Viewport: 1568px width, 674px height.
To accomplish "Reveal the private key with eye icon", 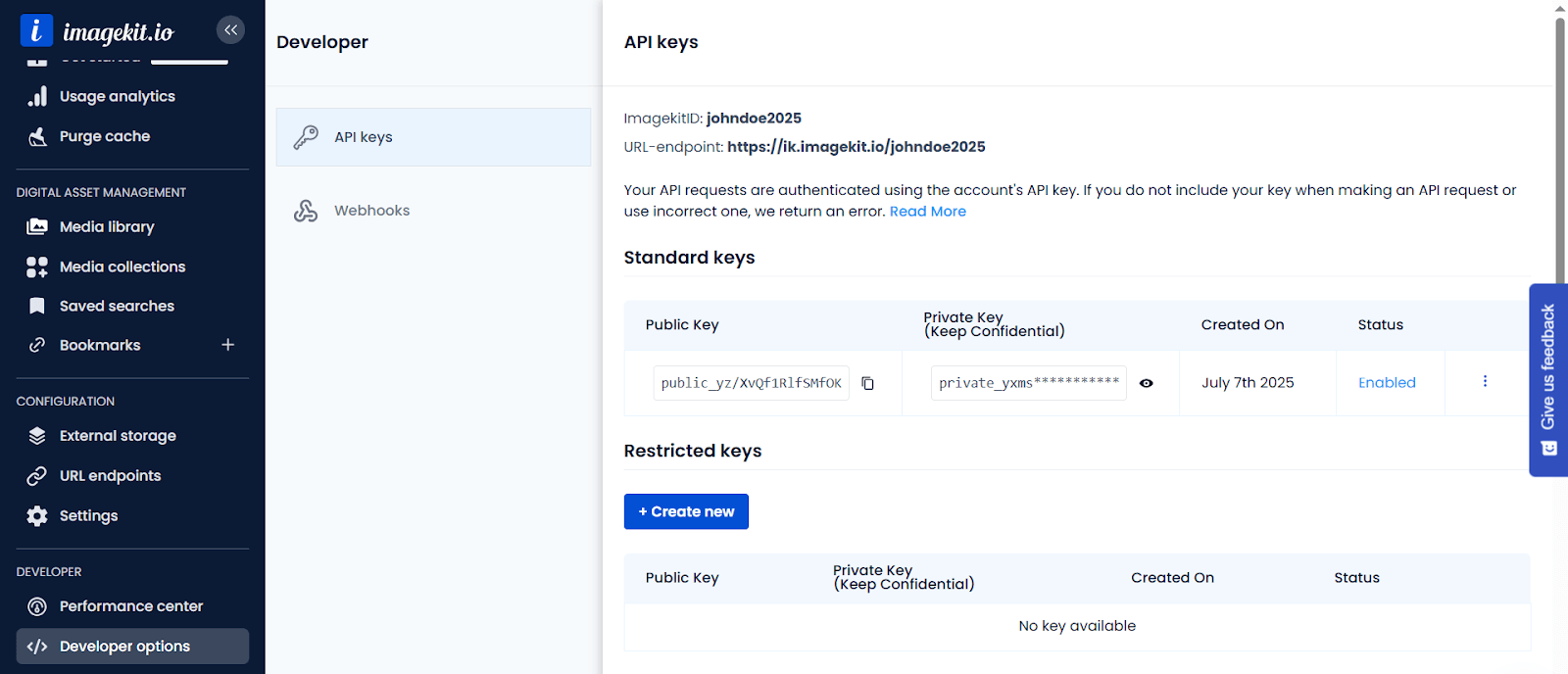I will [x=1146, y=383].
